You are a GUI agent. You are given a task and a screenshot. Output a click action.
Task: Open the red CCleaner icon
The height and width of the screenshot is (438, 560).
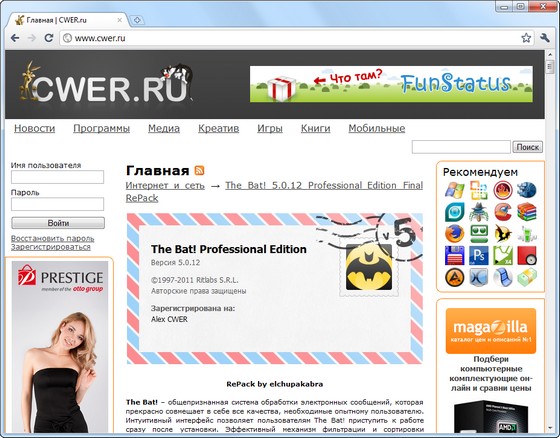[x=503, y=212]
